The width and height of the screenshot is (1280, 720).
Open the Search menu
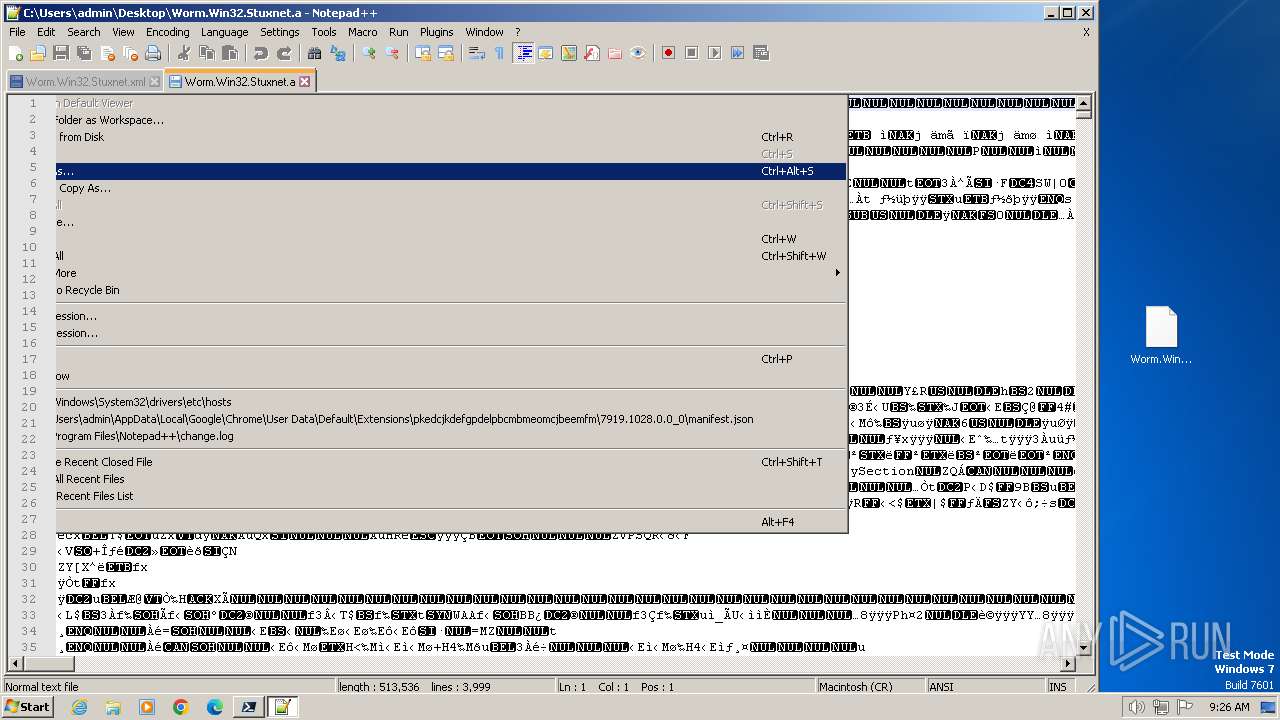(x=84, y=32)
